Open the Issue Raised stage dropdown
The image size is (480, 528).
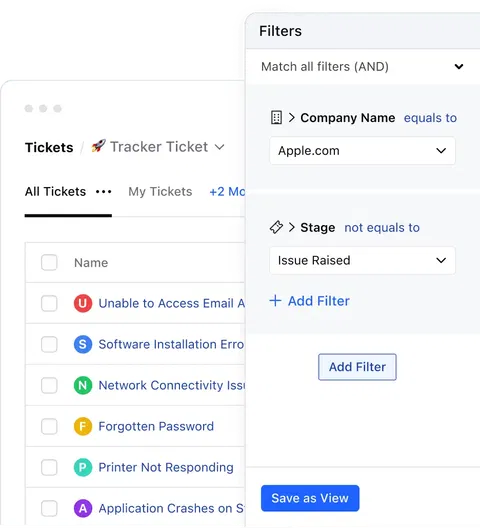(x=362, y=260)
